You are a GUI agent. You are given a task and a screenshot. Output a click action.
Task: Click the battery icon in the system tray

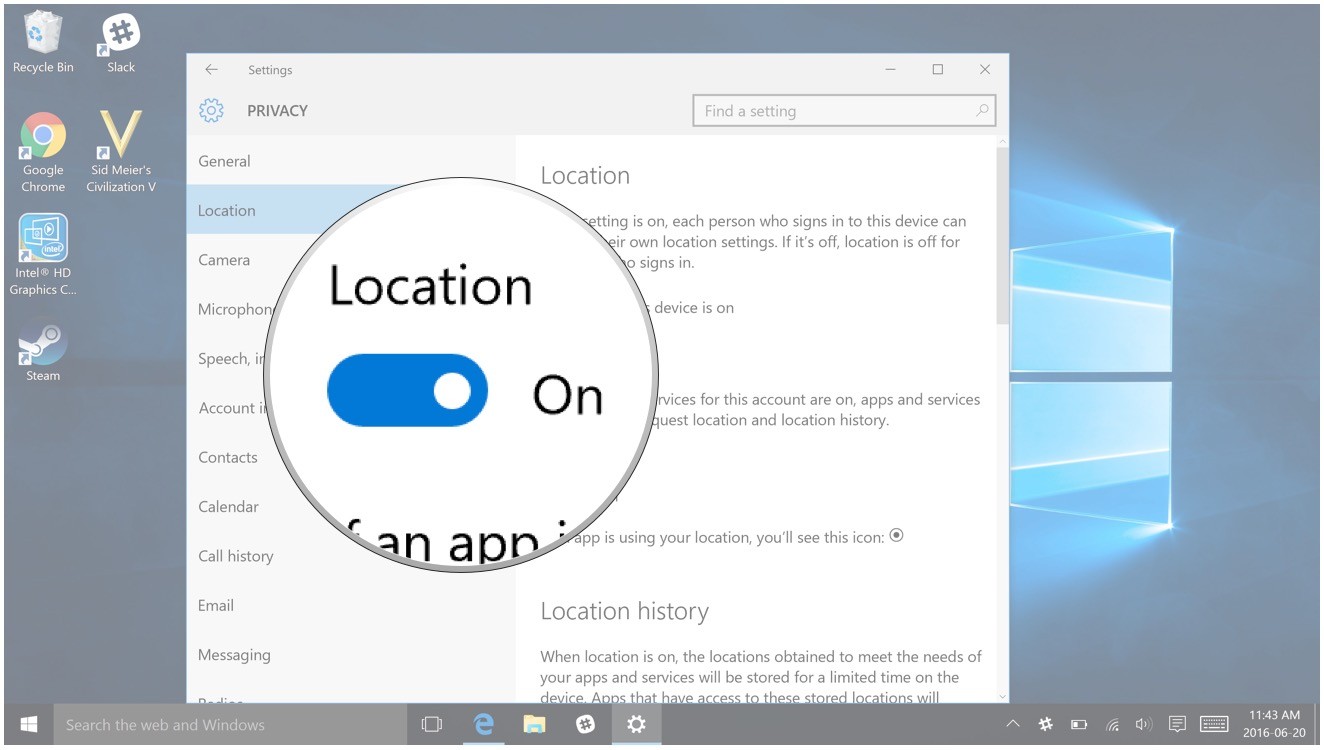point(1080,724)
